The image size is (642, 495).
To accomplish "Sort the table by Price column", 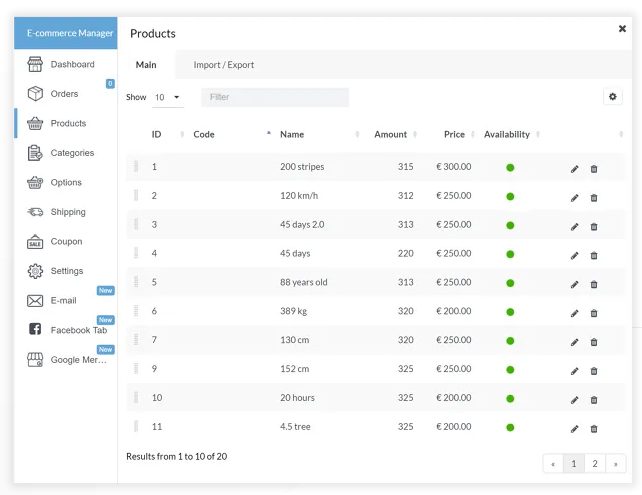I will click(x=455, y=135).
